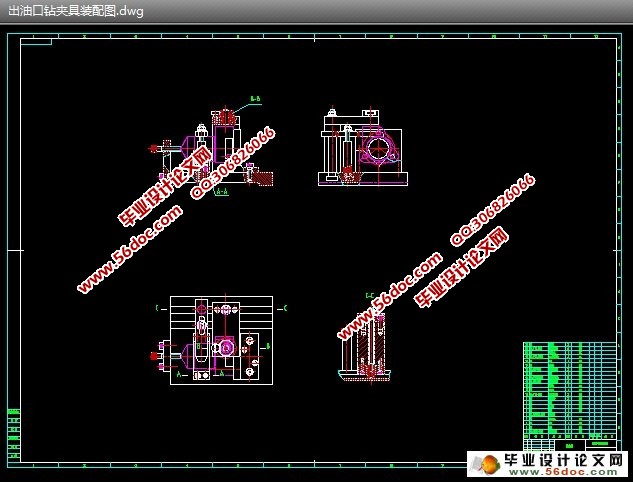Screen dimensions: 633x482
Task: Click the small green table at bottom-left border
Action: pyautogui.click(x=14, y=425)
